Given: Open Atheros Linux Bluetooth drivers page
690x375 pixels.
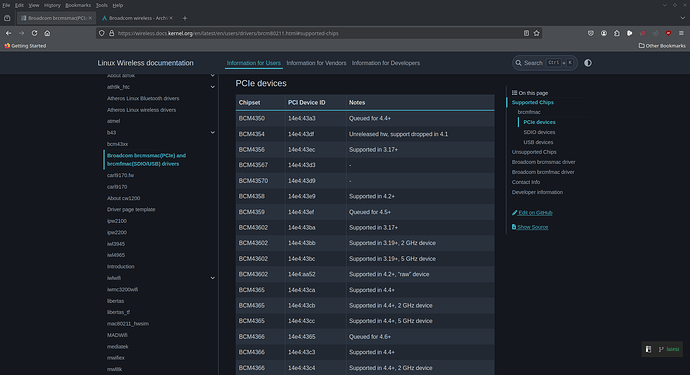Looking at the screenshot, I should (x=143, y=99).
